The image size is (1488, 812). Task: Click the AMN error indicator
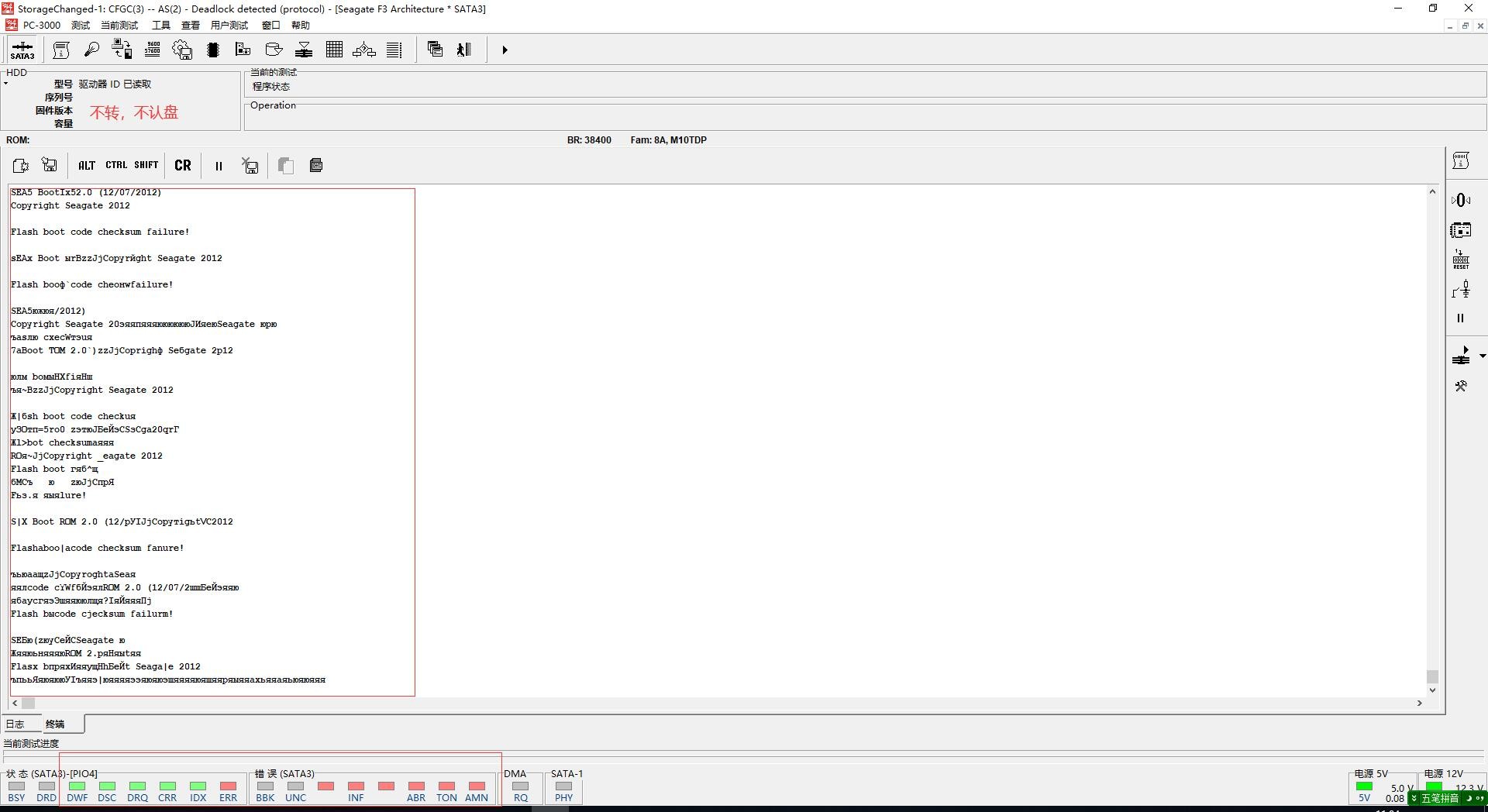click(477, 791)
